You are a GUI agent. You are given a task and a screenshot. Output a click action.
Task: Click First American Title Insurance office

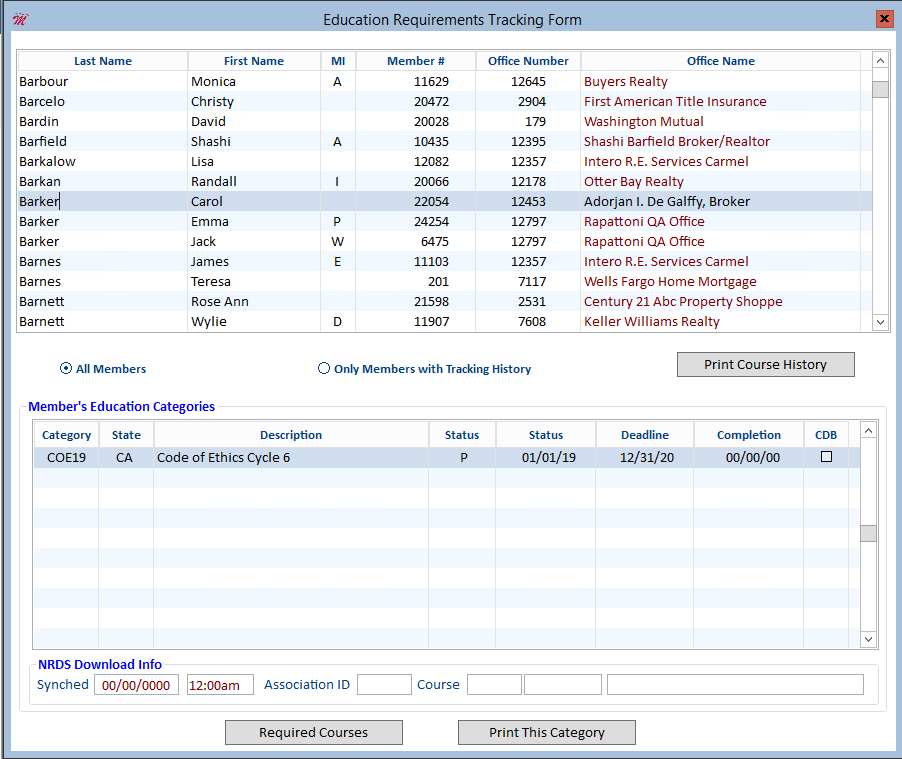[x=675, y=101]
